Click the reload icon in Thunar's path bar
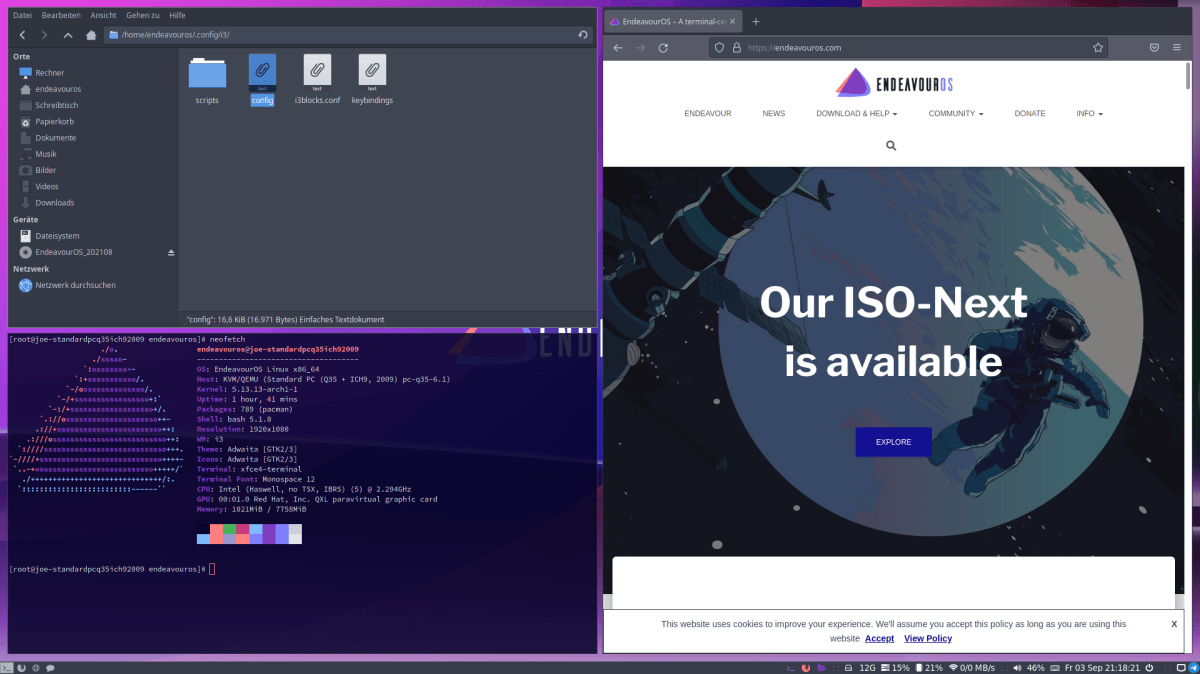Screen dimensions: 1200x674 [x=585, y=34]
